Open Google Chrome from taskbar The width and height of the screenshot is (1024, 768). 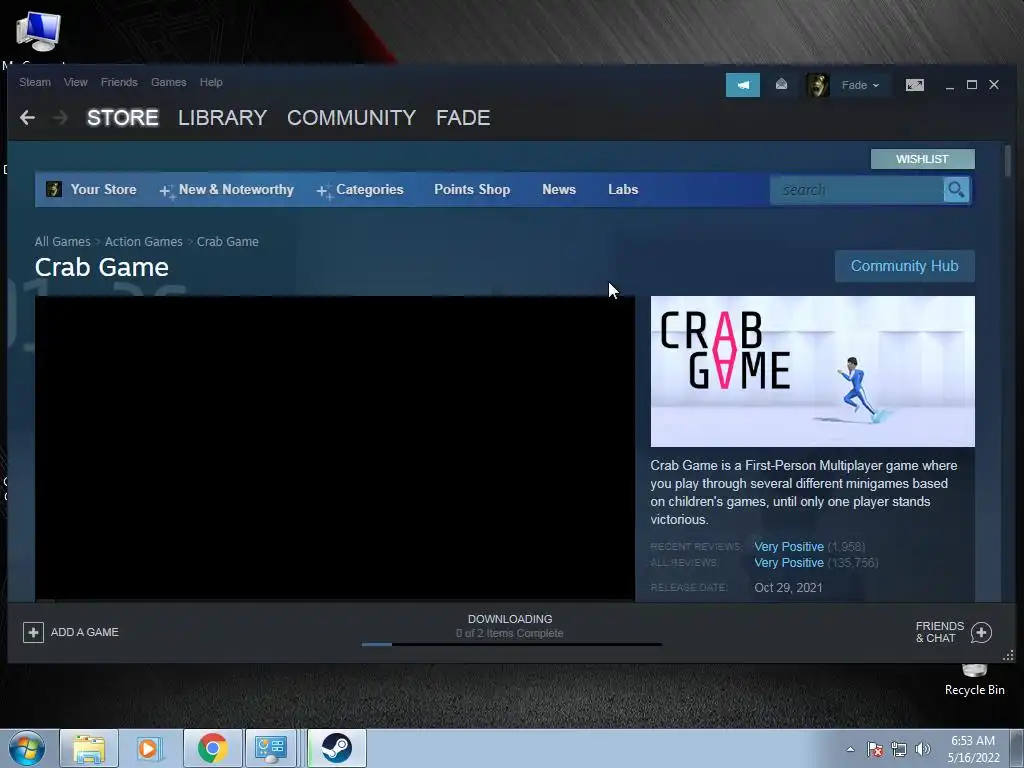click(212, 748)
